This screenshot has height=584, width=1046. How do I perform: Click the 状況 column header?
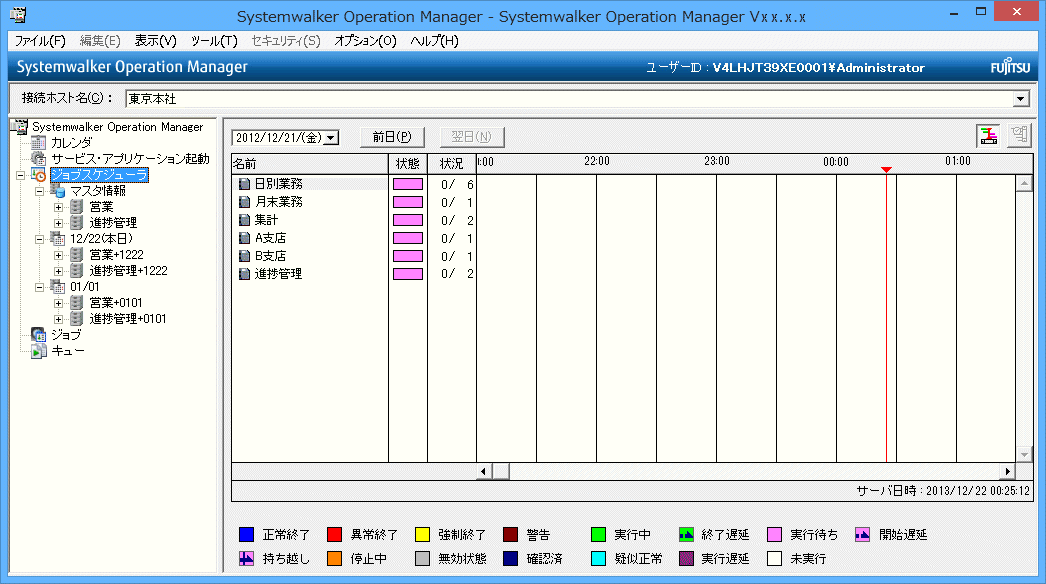point(452,164)
